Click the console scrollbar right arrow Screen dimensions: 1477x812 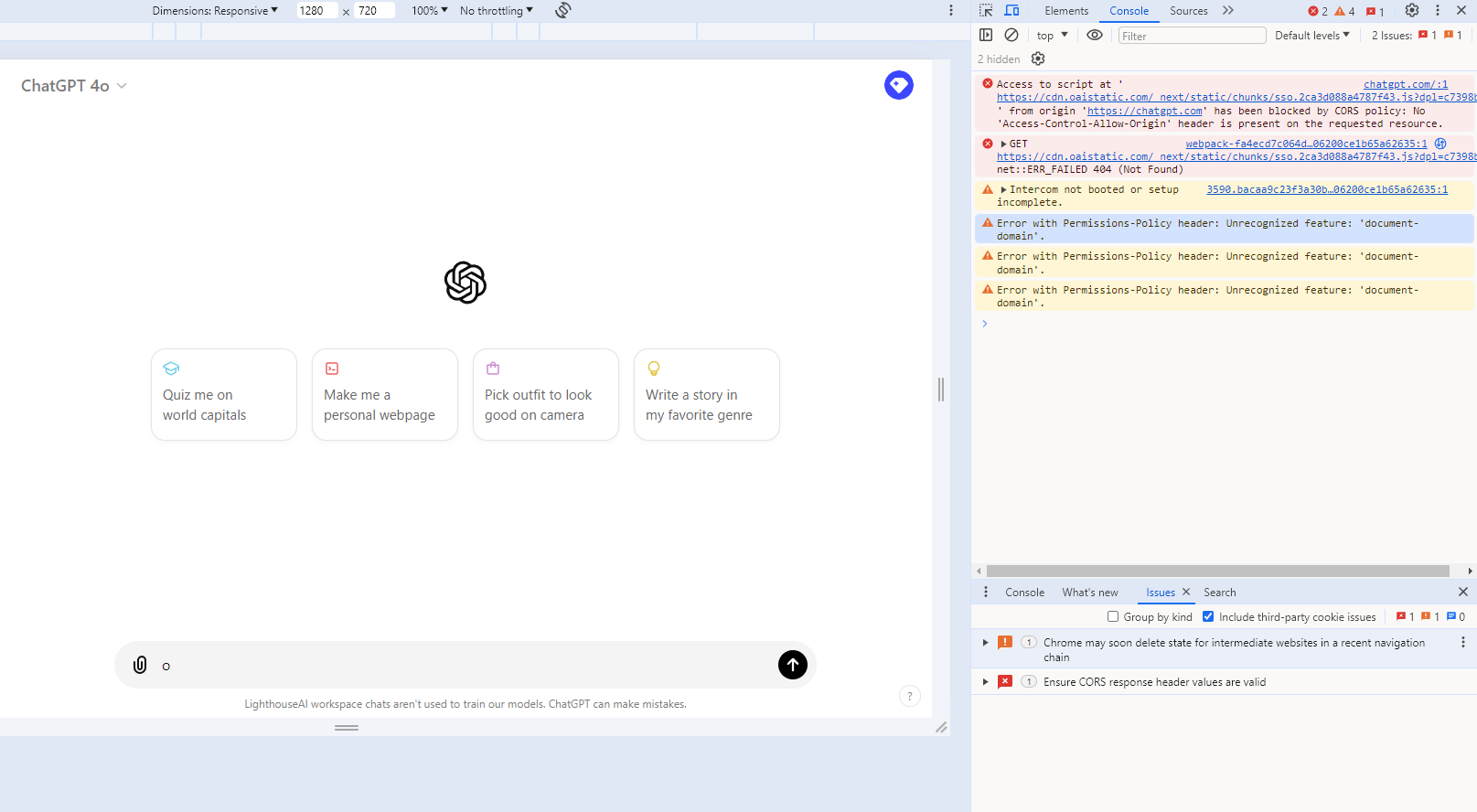(1470, 571)
